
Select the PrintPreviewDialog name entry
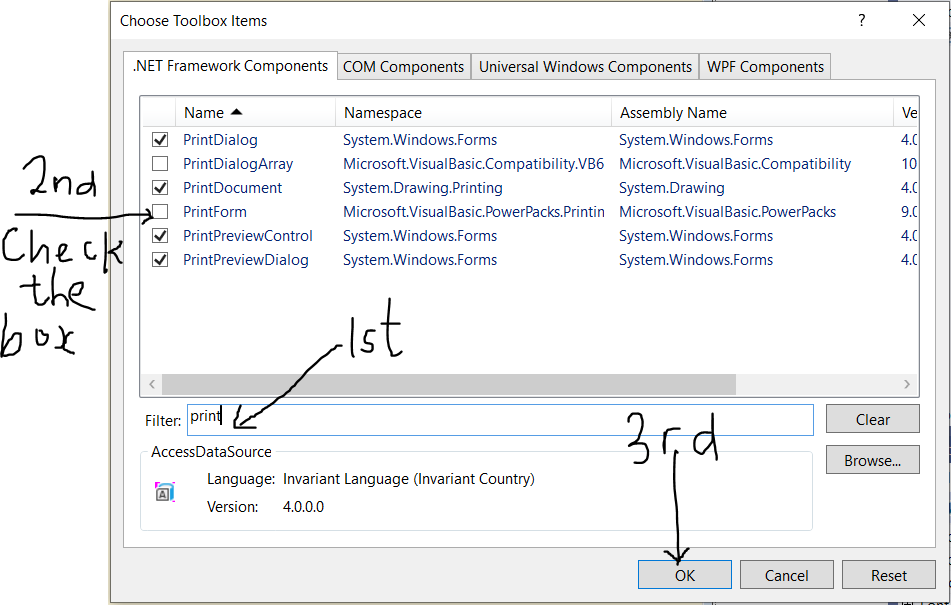tap(246, 260)
